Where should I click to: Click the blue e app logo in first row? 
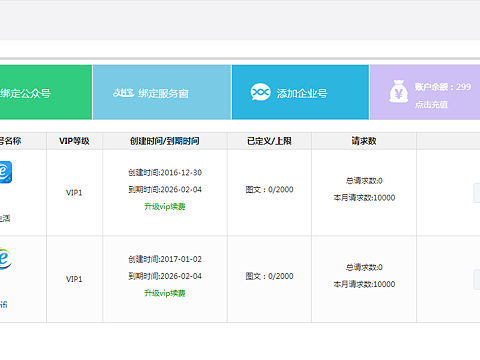tap(6, 172)
